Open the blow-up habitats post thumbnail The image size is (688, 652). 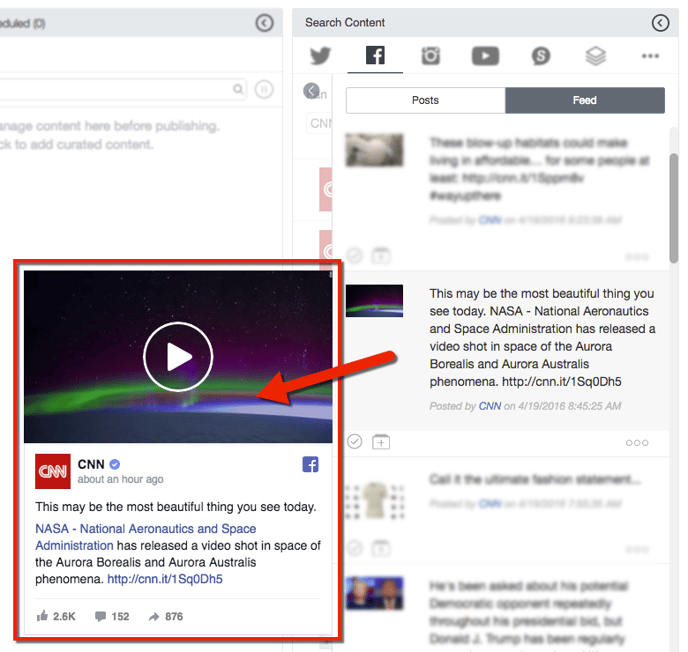coord(374,150)
